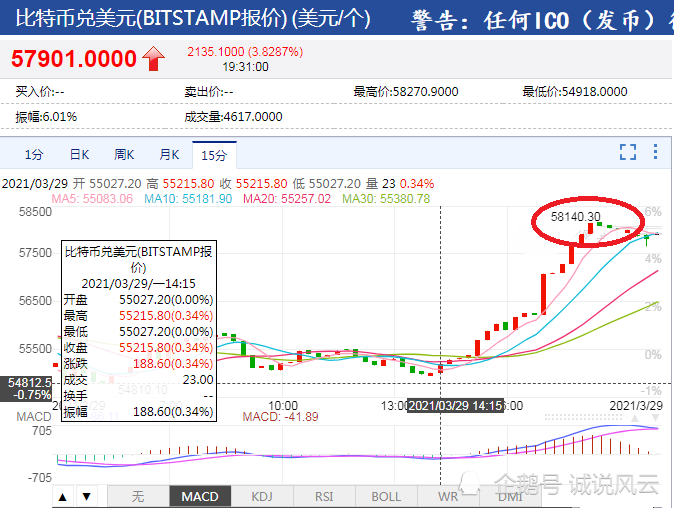The height and width of the screenshot is (508, 674).
Task: Click the 2021/03/29 14:15 crosshair time label
Action: pos(456,406)
